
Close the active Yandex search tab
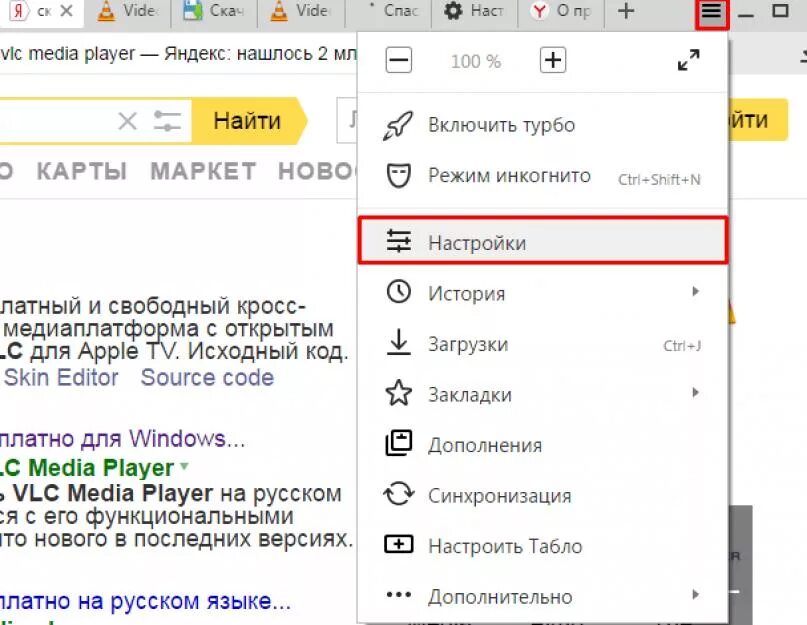[x=66, y=11]
